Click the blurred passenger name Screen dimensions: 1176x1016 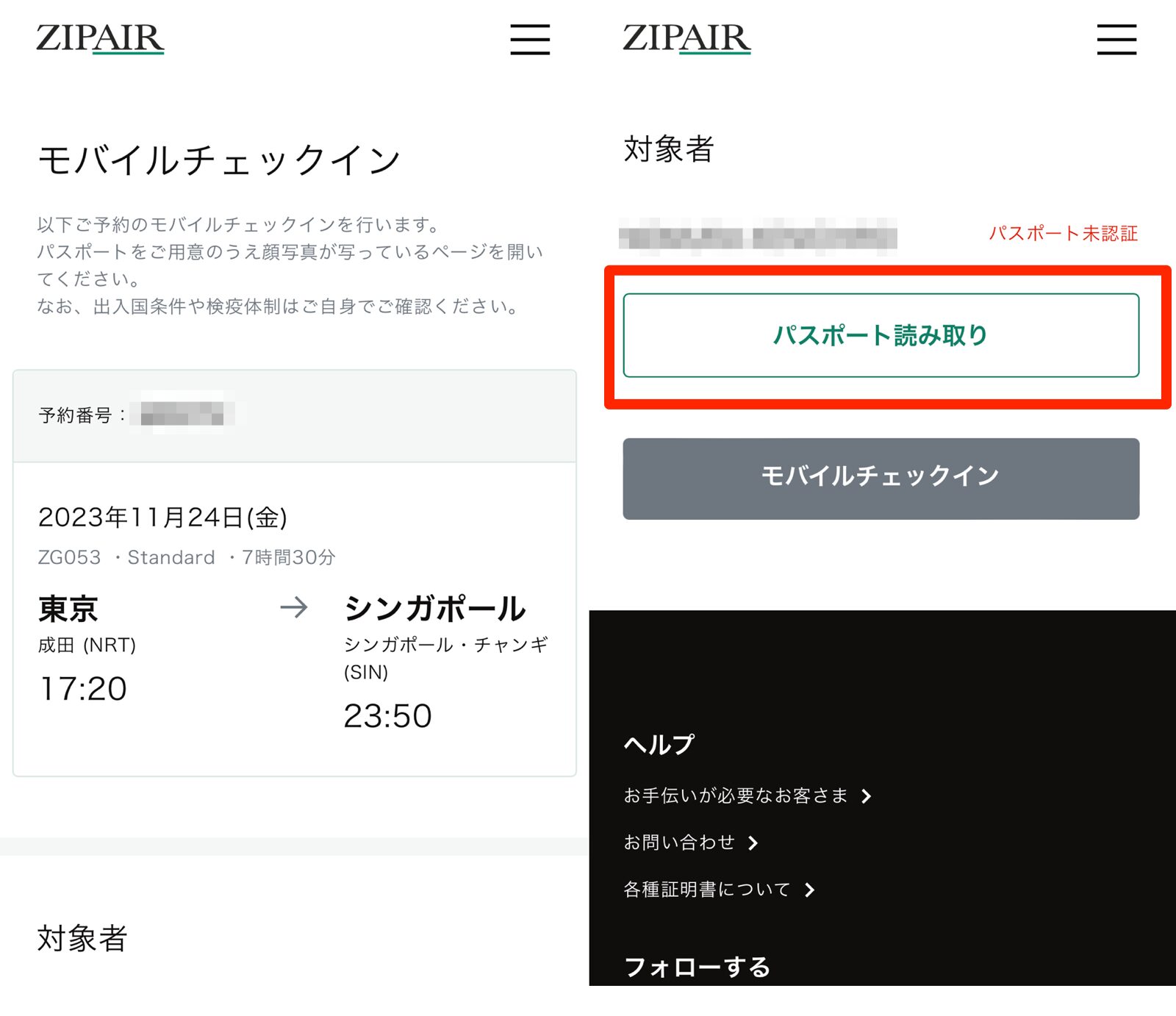point(758,237)
